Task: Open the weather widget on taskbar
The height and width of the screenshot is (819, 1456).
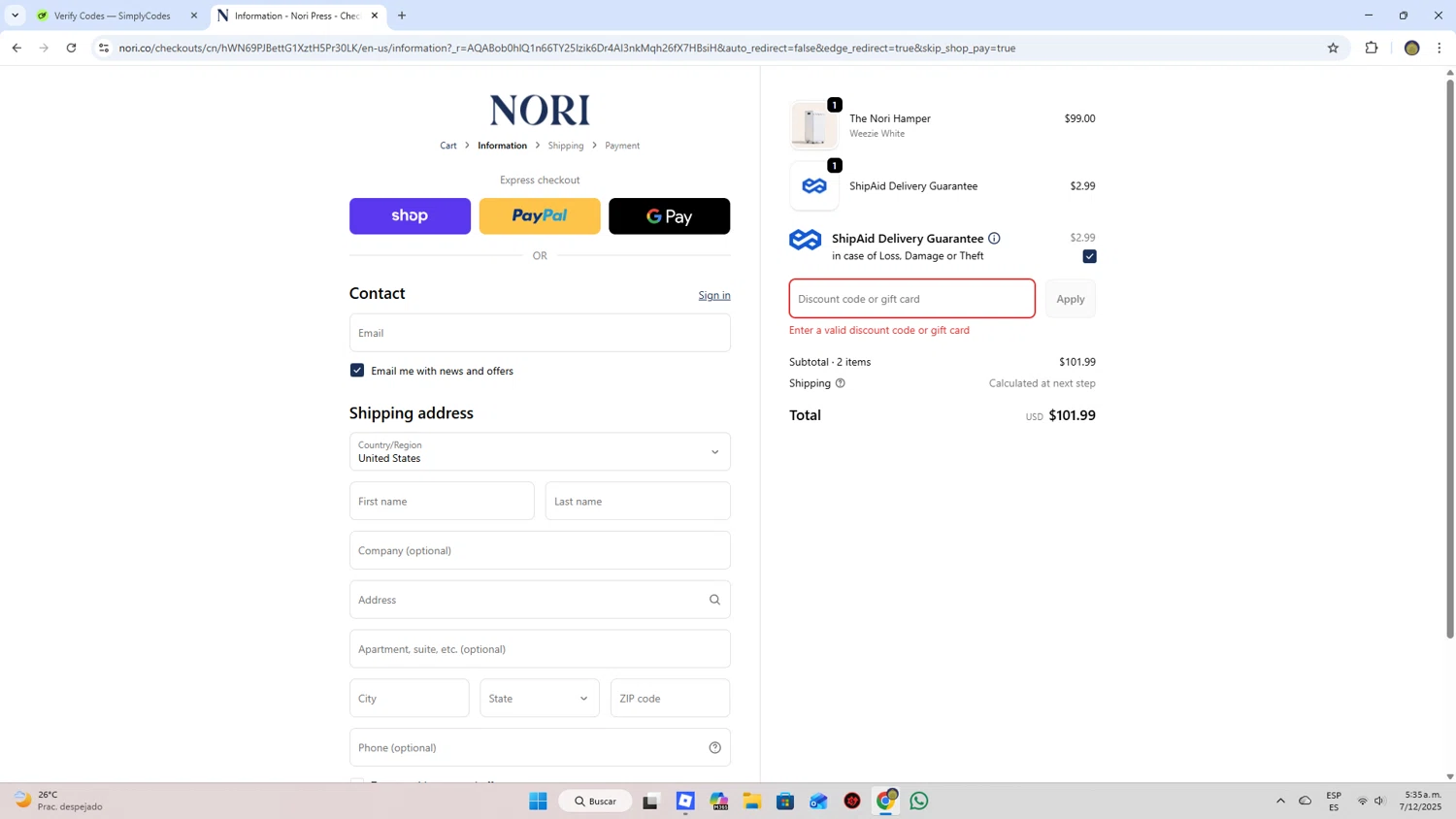Action: [58, 801]
